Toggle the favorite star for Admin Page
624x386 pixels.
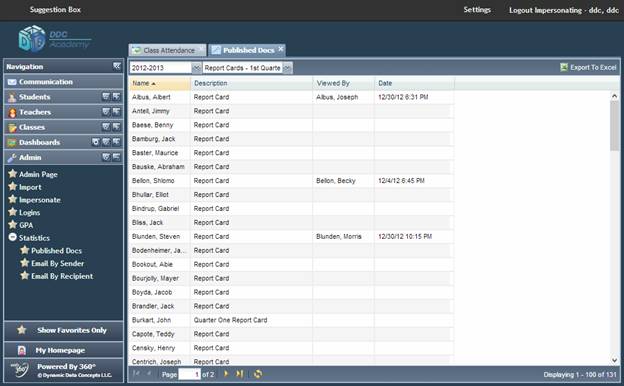(13, 174)
